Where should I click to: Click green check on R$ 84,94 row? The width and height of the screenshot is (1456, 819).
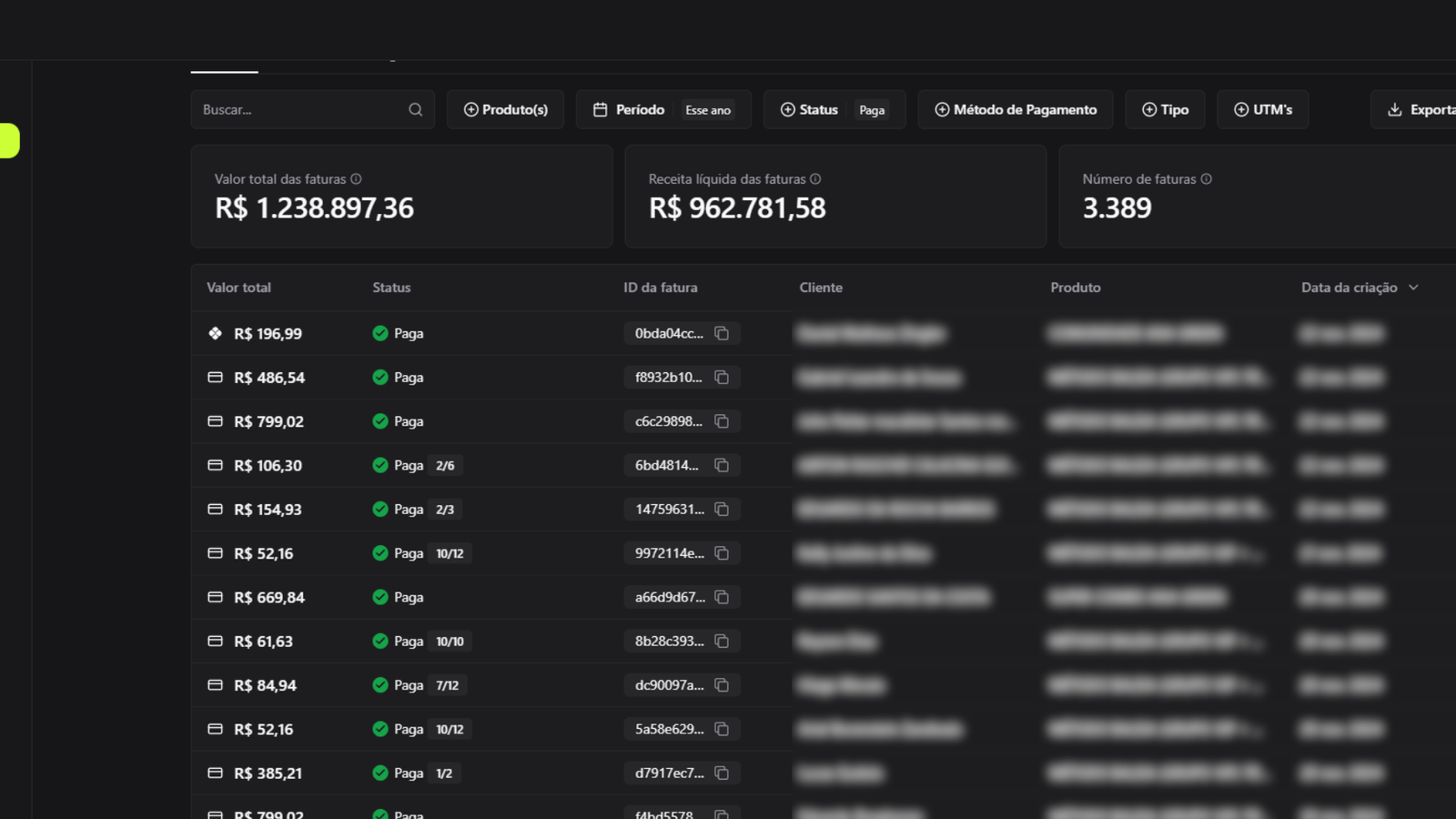380,685
